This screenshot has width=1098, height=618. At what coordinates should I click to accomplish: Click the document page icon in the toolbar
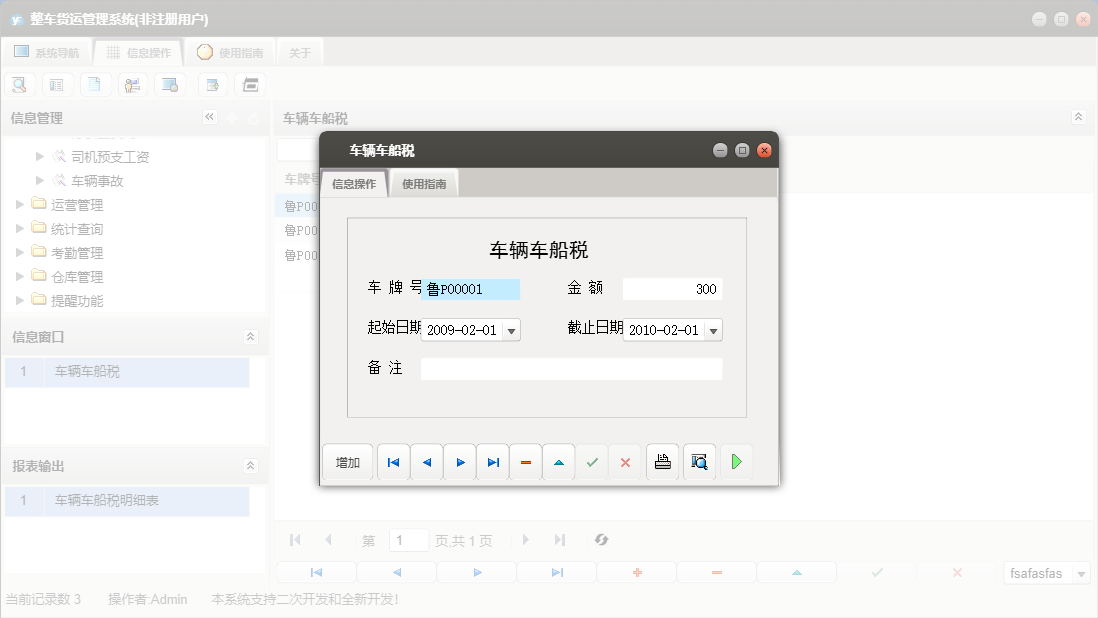95,84
